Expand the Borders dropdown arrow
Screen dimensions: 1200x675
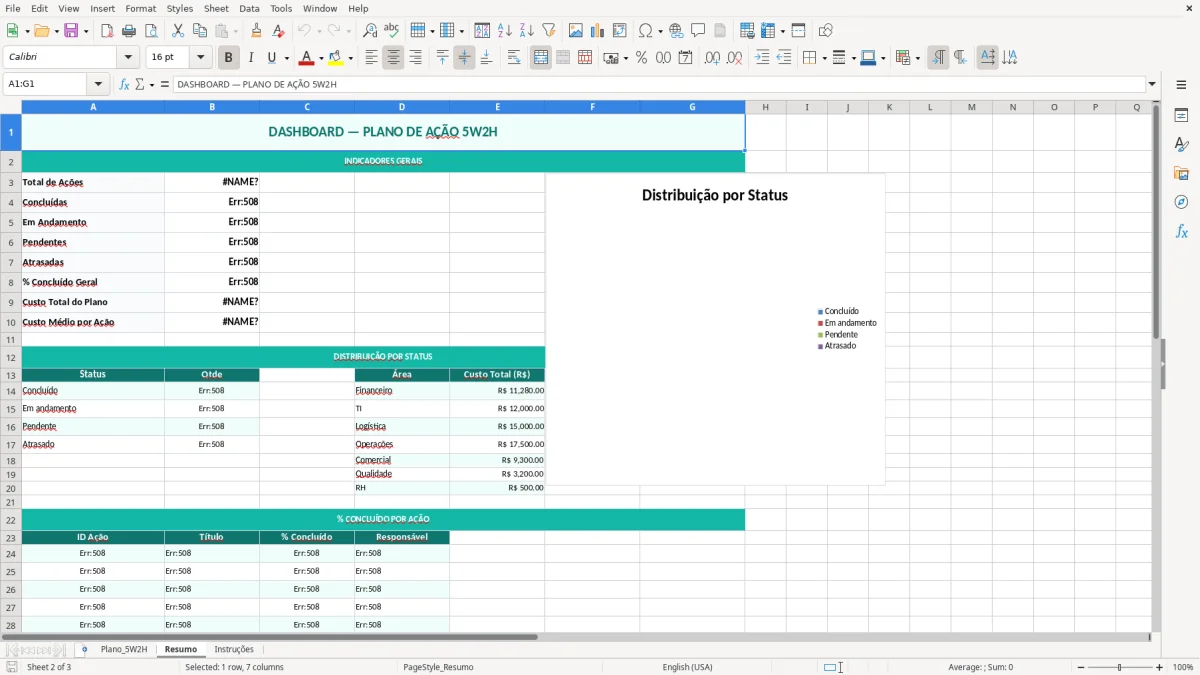826,58
